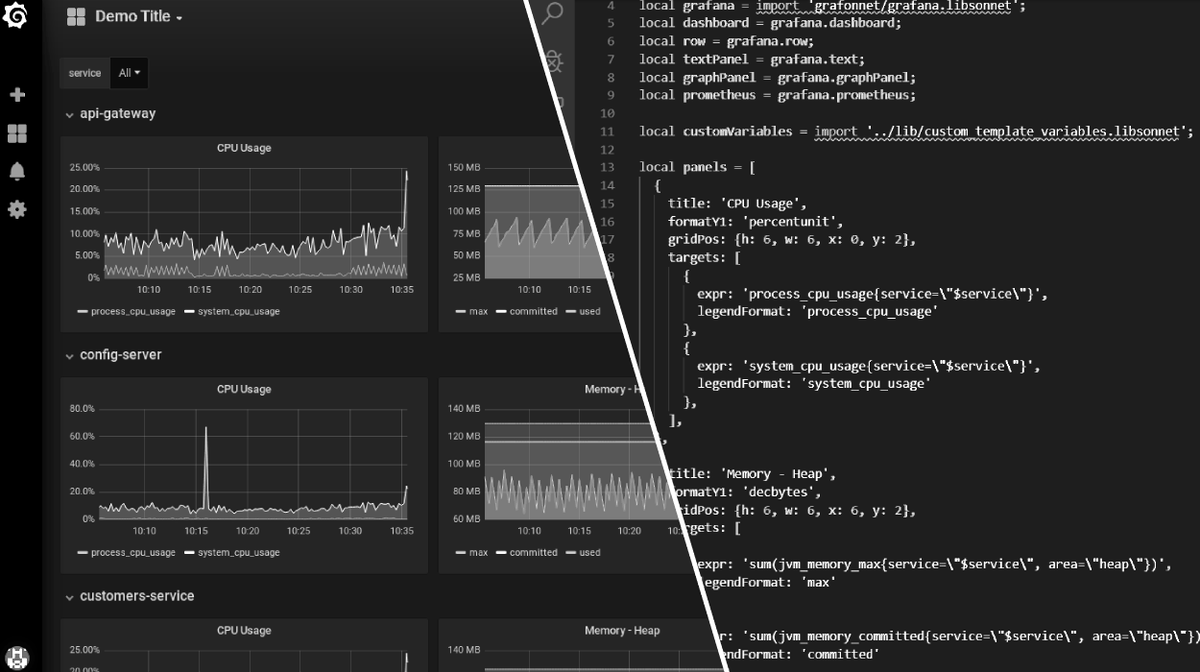Screen dimensions: 1200x672
Task: Open the service variable All dropdown
Action: click(129, 73)
